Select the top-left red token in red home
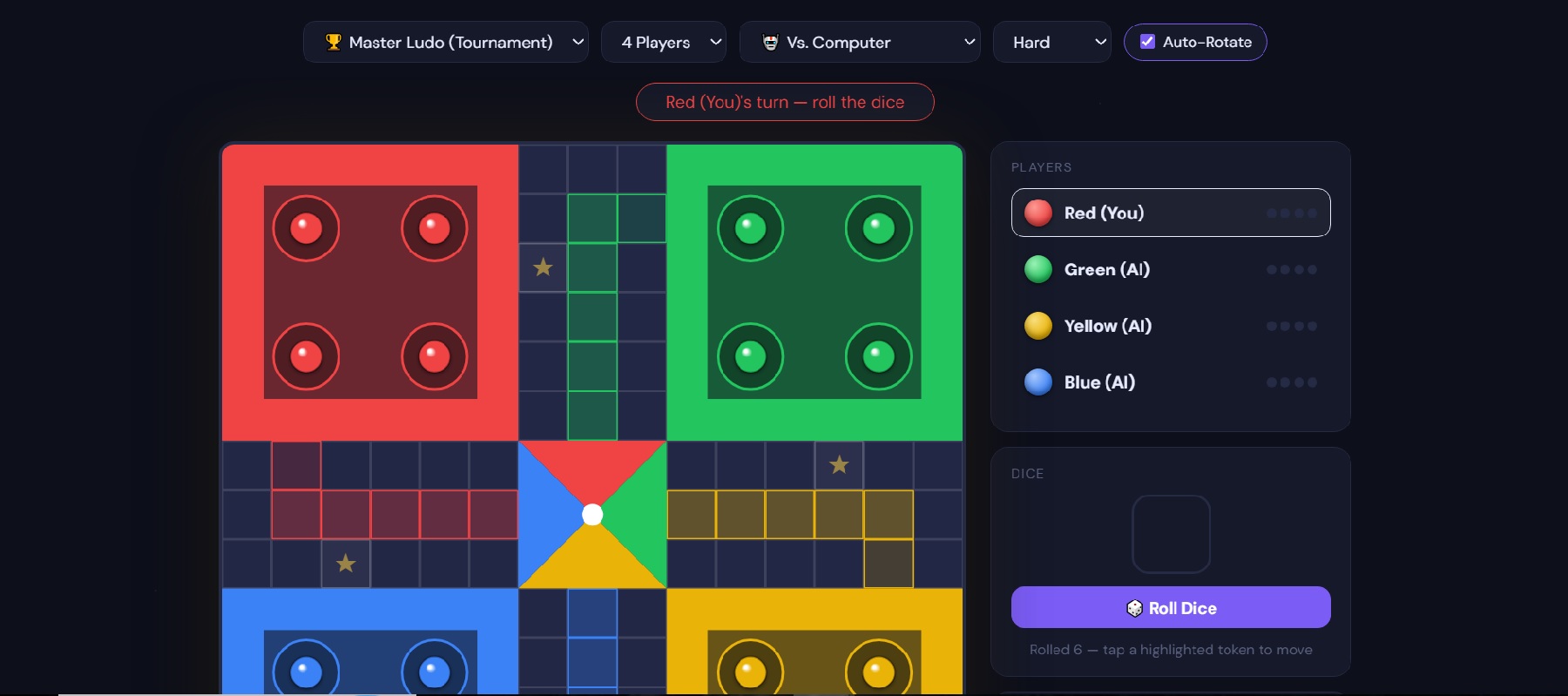Screen dimensions: 1568x696 pos(306,228)
